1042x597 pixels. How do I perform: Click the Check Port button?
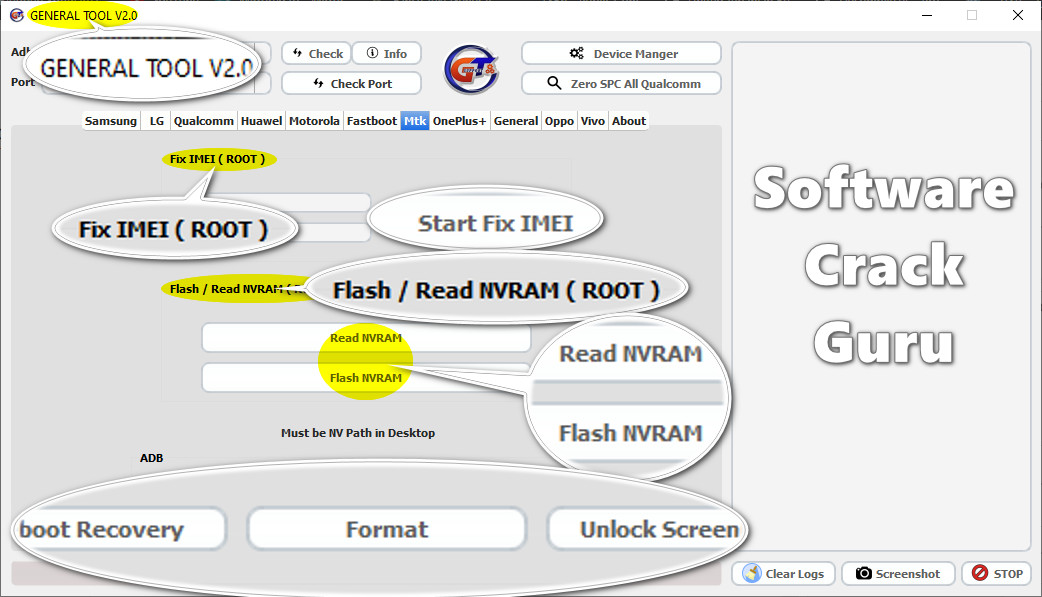352,84
